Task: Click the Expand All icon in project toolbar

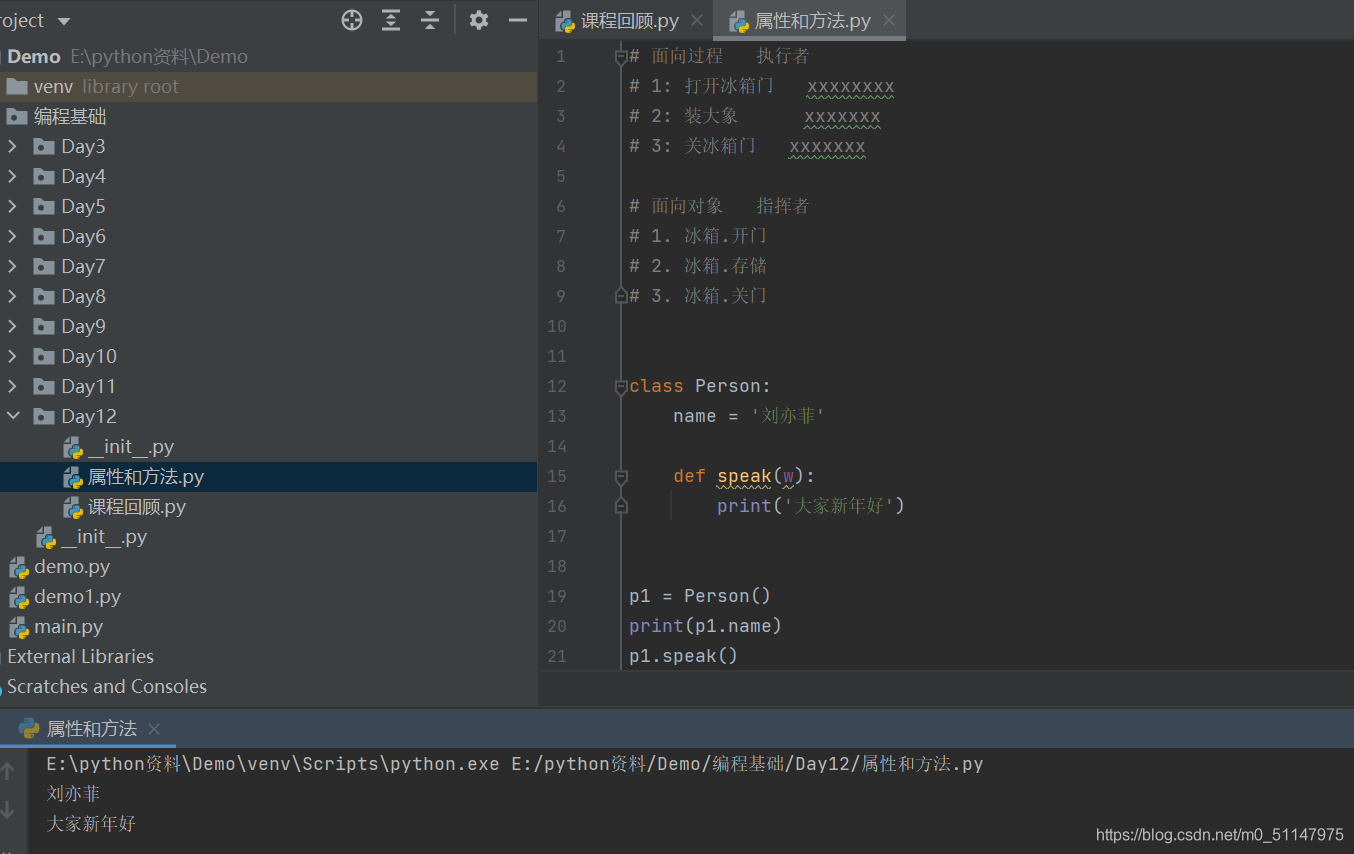Action: click(x=391, y=20)
